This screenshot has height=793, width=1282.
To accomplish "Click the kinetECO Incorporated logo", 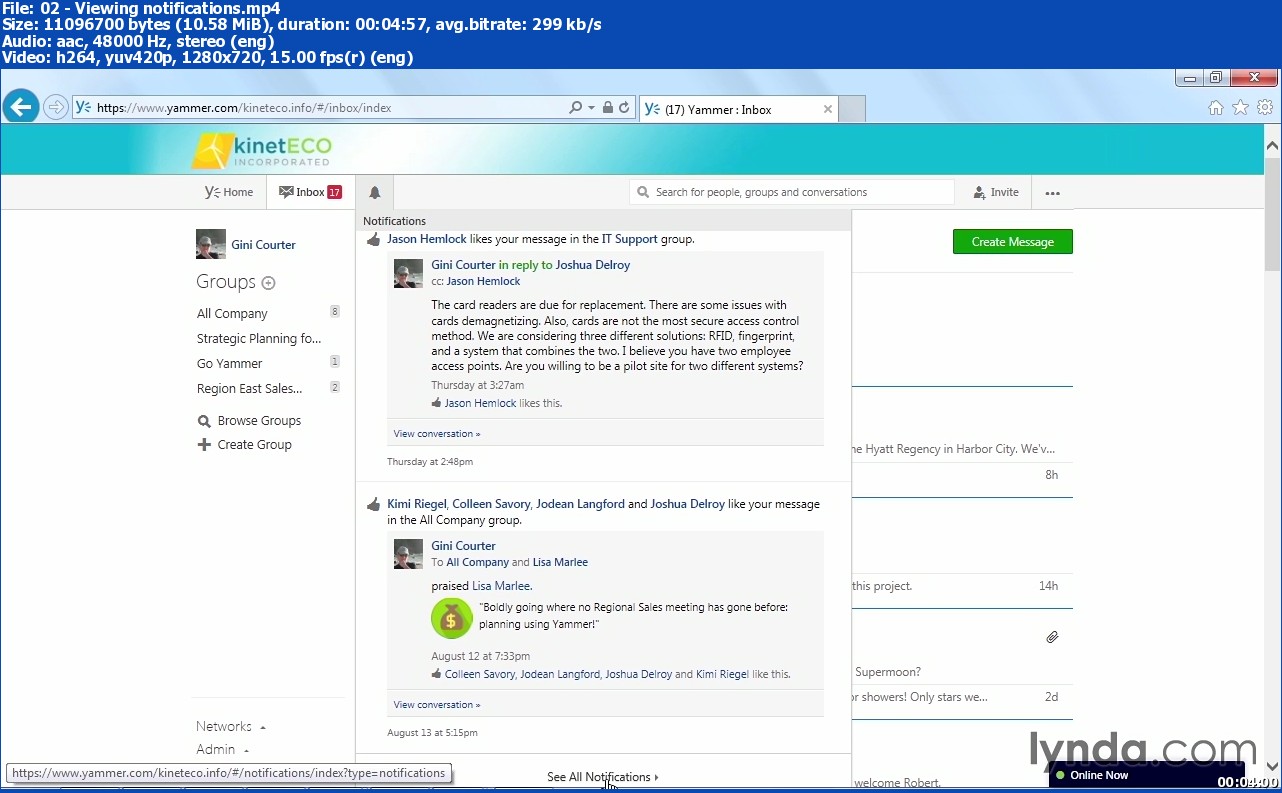I will (x=262, y=150).
